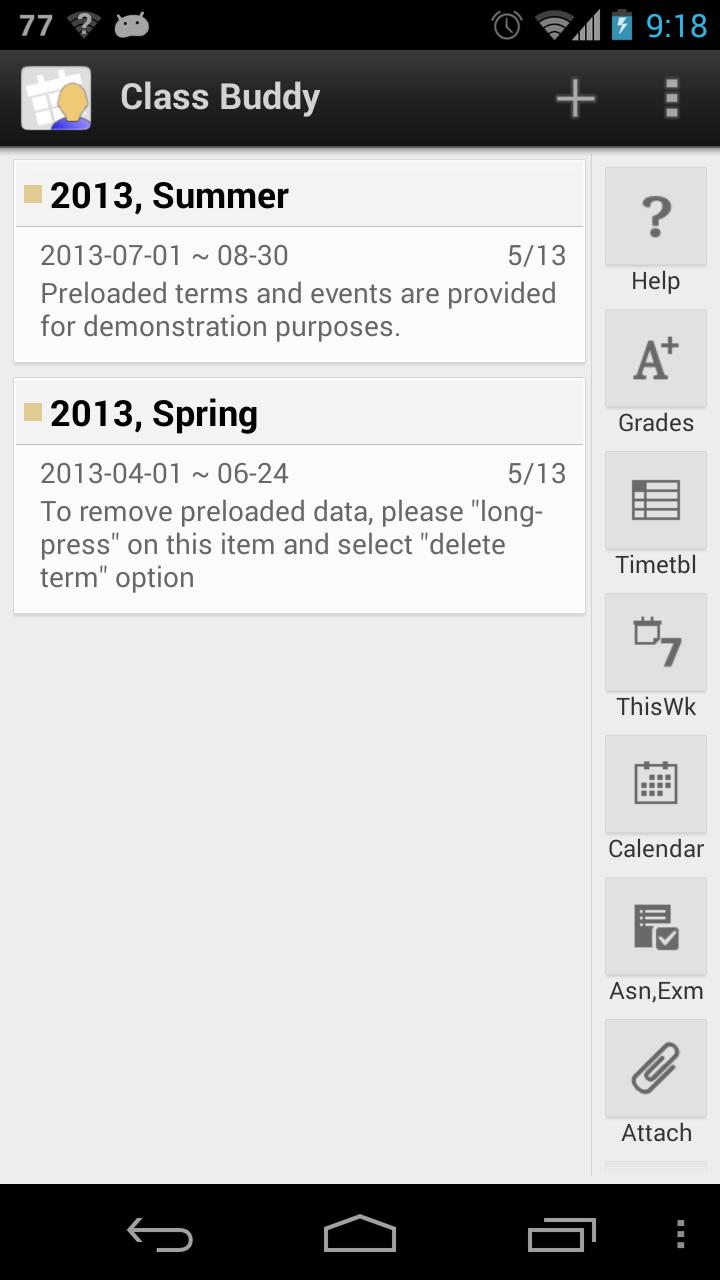Tap the plus icon to add term
This screenshot has height=1280, width=720.
point(576,98)
